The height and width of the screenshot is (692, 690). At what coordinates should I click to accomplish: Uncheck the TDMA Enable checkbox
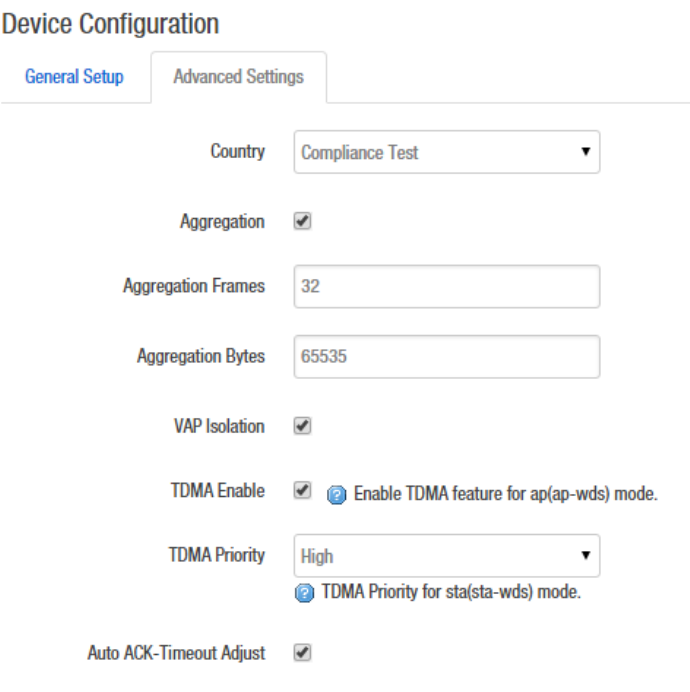click(302, 492)
